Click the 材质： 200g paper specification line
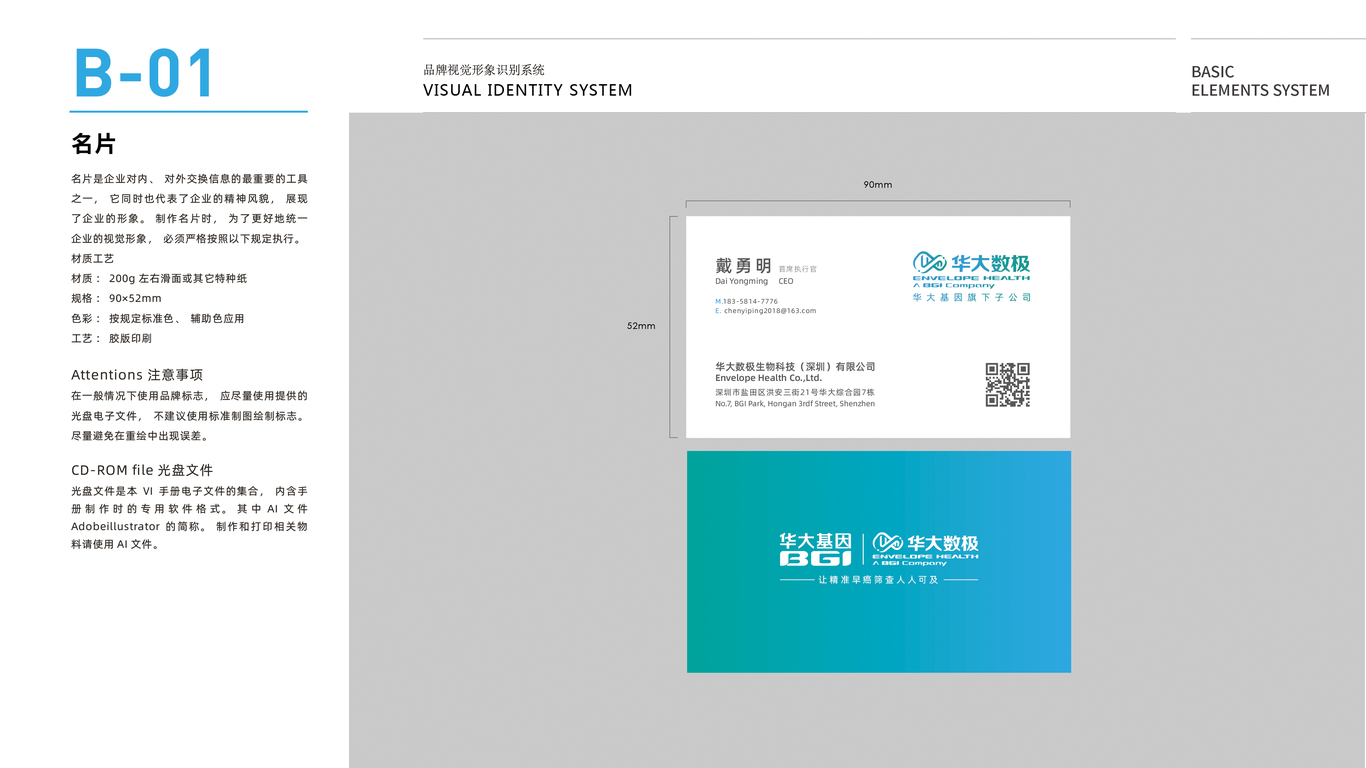Screen dimensions: 1366x768 click(159, 279)
